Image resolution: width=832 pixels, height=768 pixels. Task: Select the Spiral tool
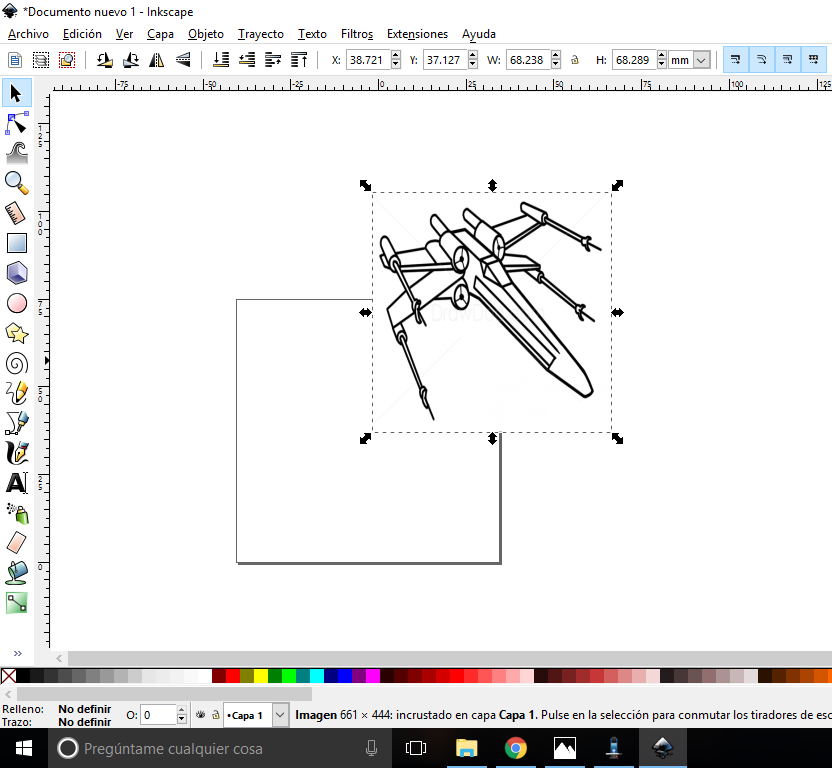[x=16, y=364]
